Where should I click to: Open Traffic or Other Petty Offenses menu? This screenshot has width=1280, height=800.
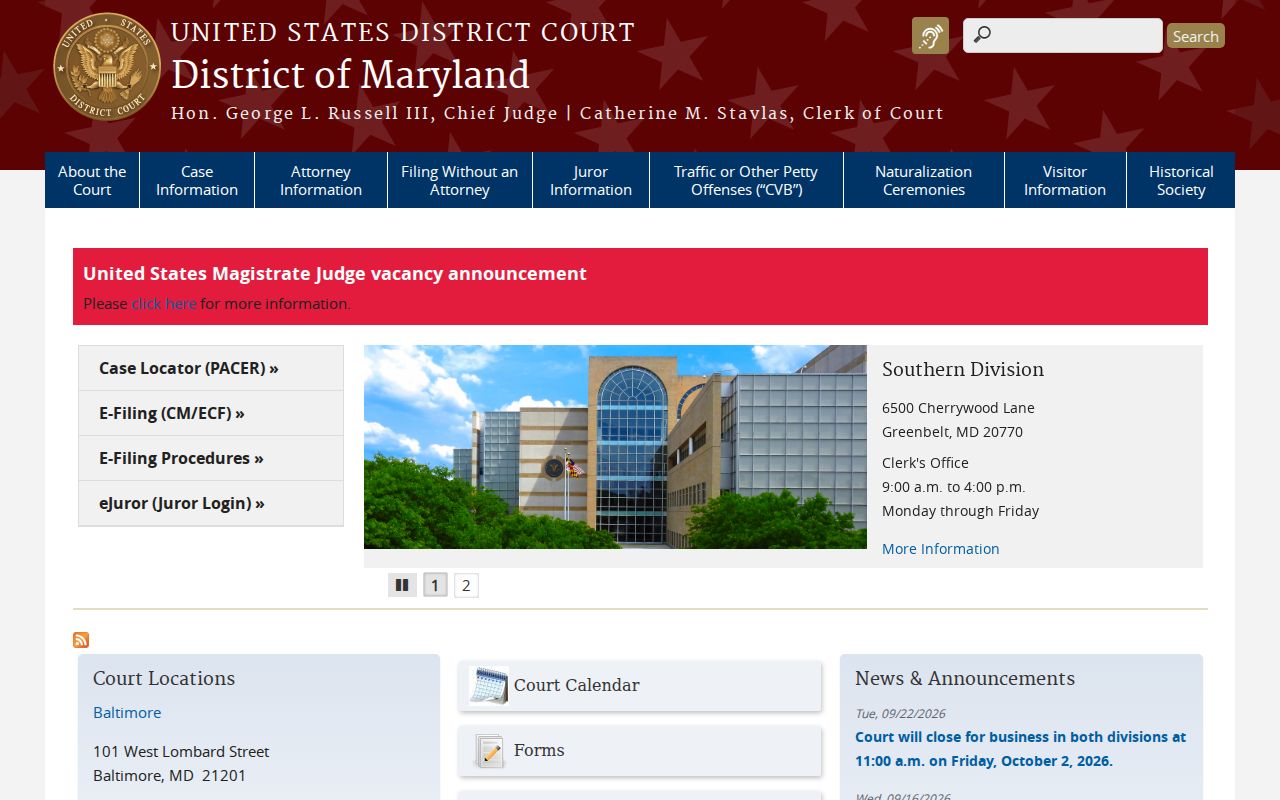[x=746, y=180]
